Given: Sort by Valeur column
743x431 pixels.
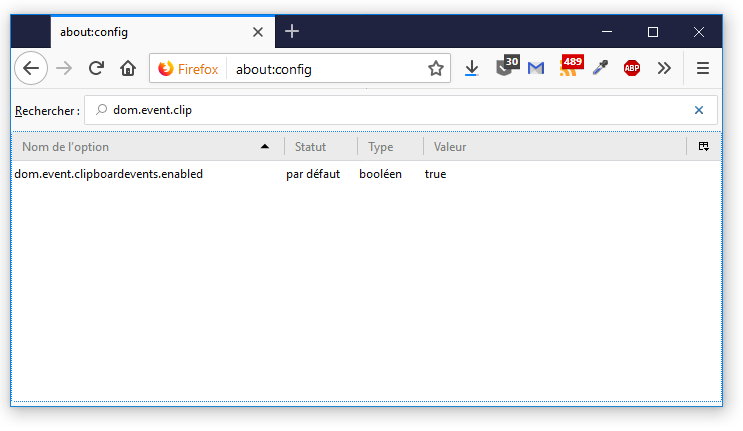Looking at the screenshot, I should pos(554,147).
